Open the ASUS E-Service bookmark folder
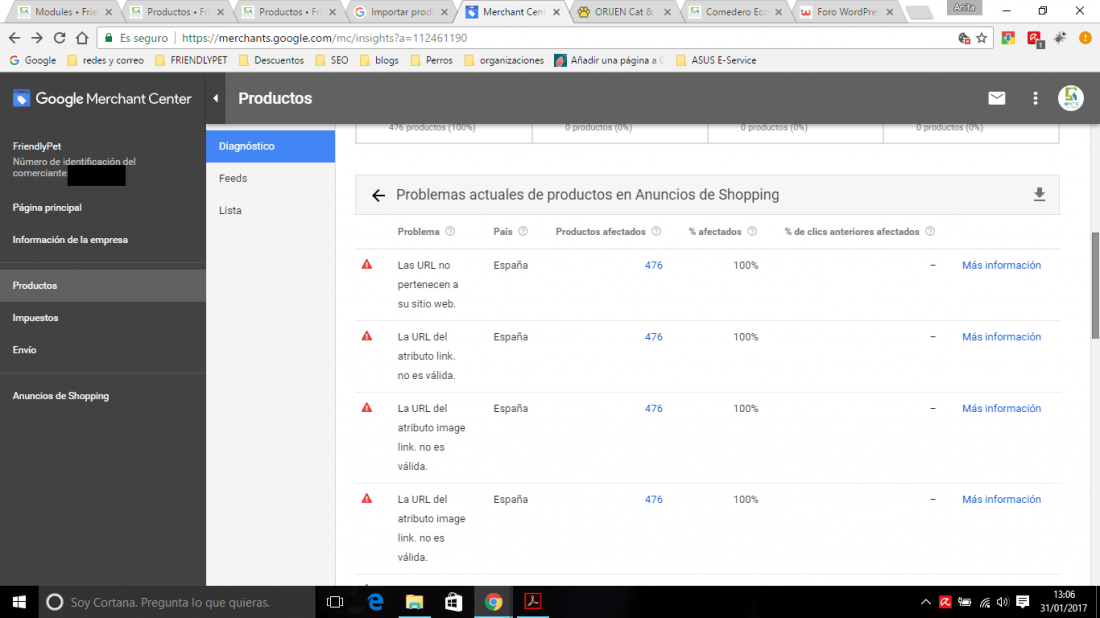The image size is (1100, 618). [716, 60]
